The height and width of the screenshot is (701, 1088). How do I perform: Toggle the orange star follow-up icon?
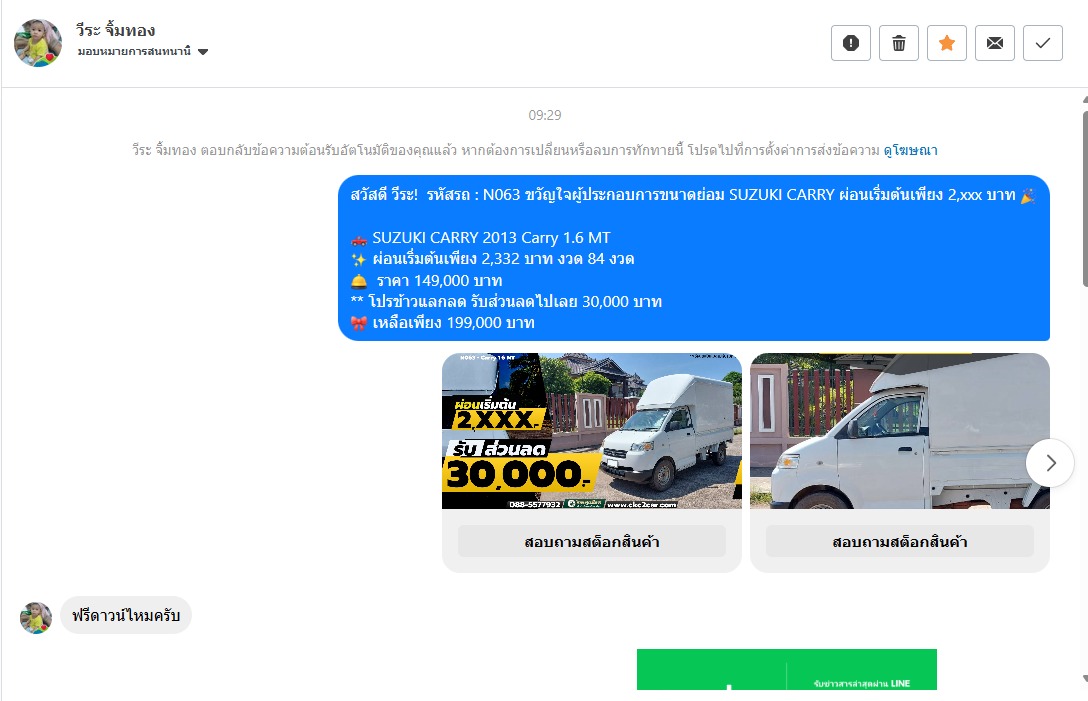pyautogui.click(x=946, y=43)
